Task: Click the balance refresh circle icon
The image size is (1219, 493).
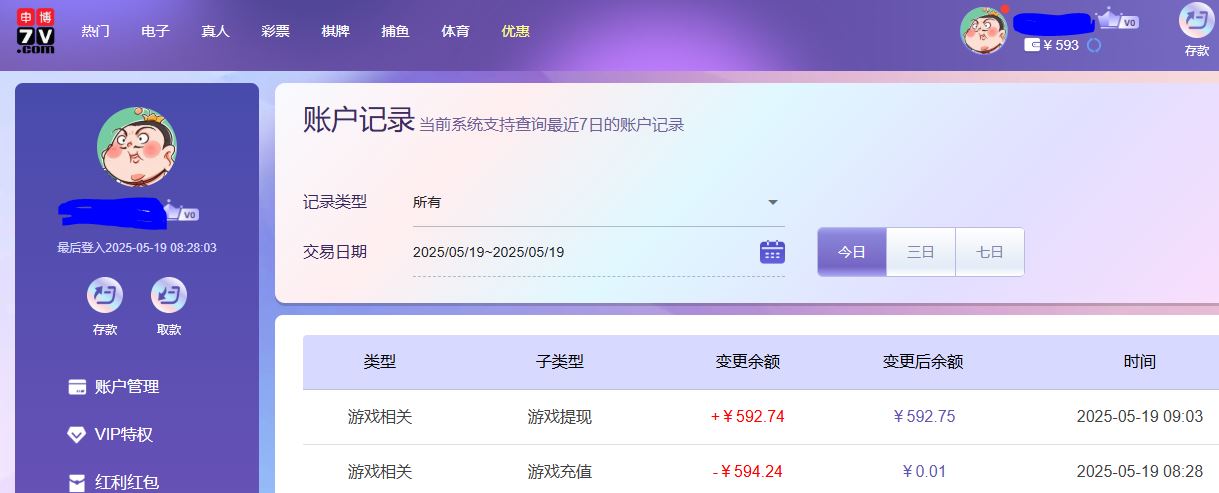Action: pos(1094,45)
